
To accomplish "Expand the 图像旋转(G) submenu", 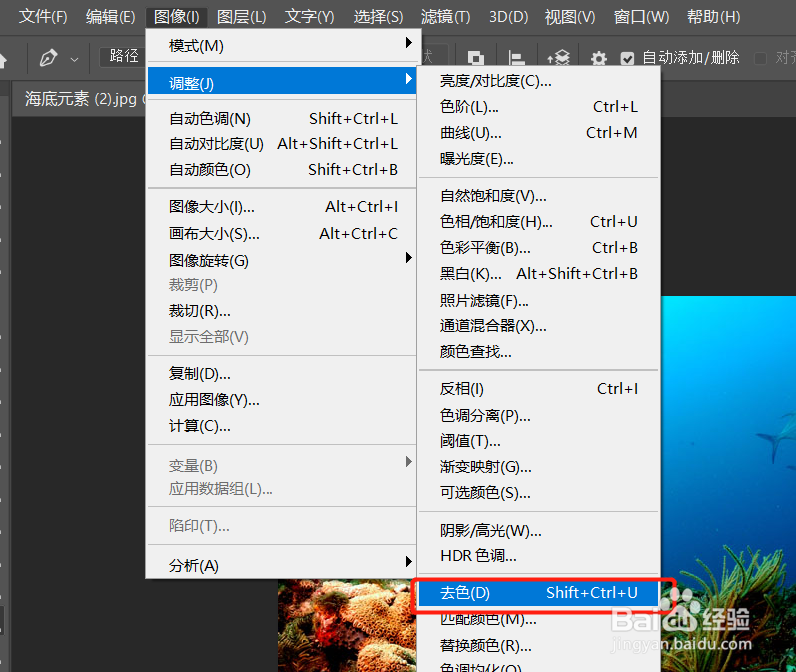I will 284,260.
